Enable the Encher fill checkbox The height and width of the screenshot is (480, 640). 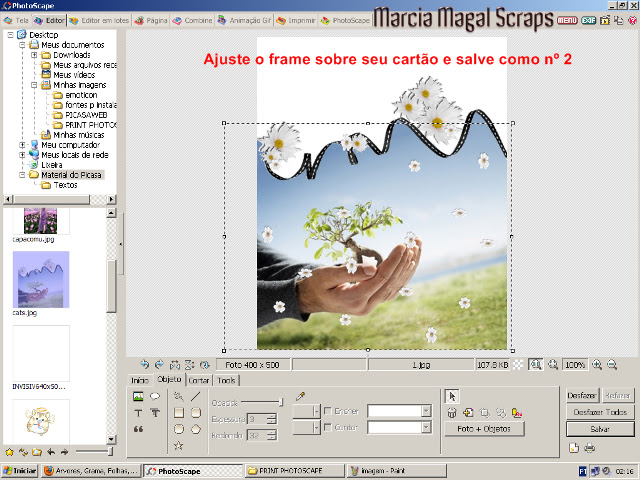[x=327, y=411]
